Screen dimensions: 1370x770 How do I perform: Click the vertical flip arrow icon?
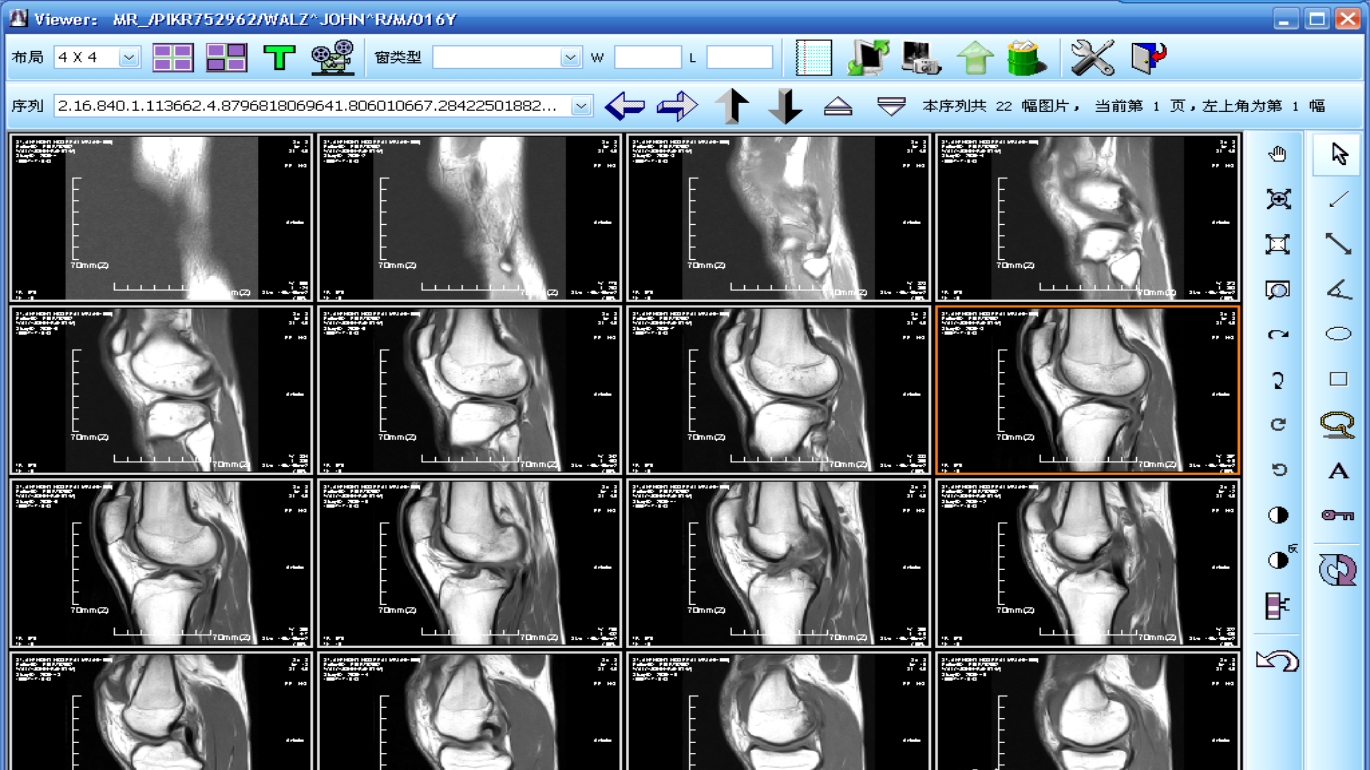(1277, 380)
